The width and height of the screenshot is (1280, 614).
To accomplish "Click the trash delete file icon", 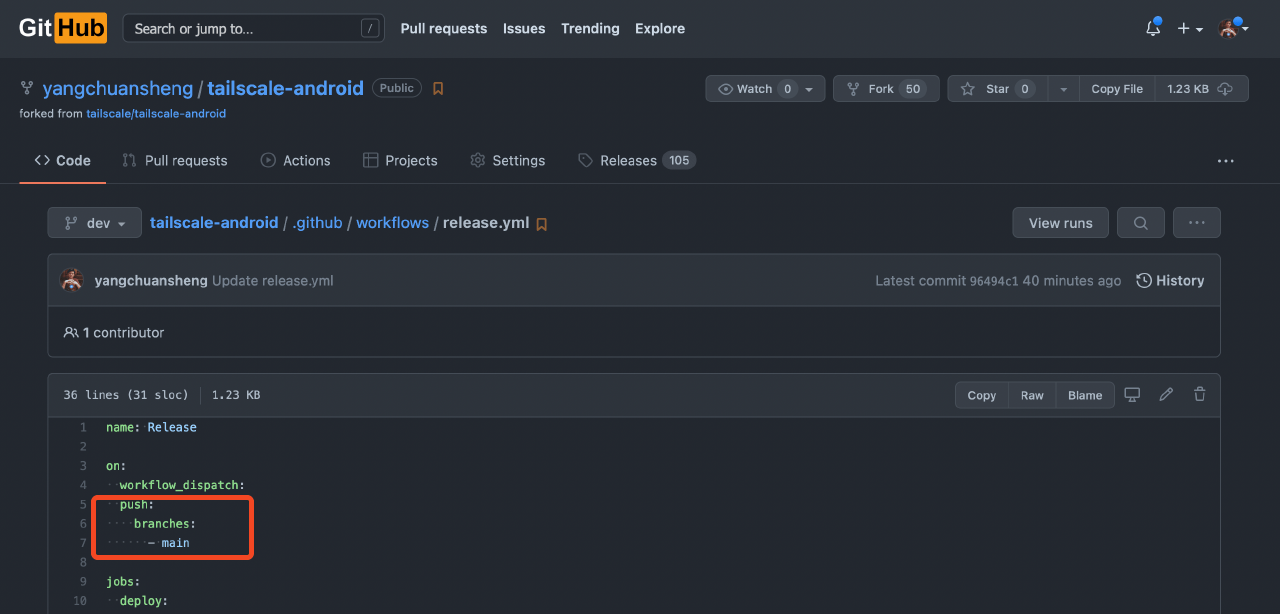I will pyautogui.click(x=1200, y=395).
